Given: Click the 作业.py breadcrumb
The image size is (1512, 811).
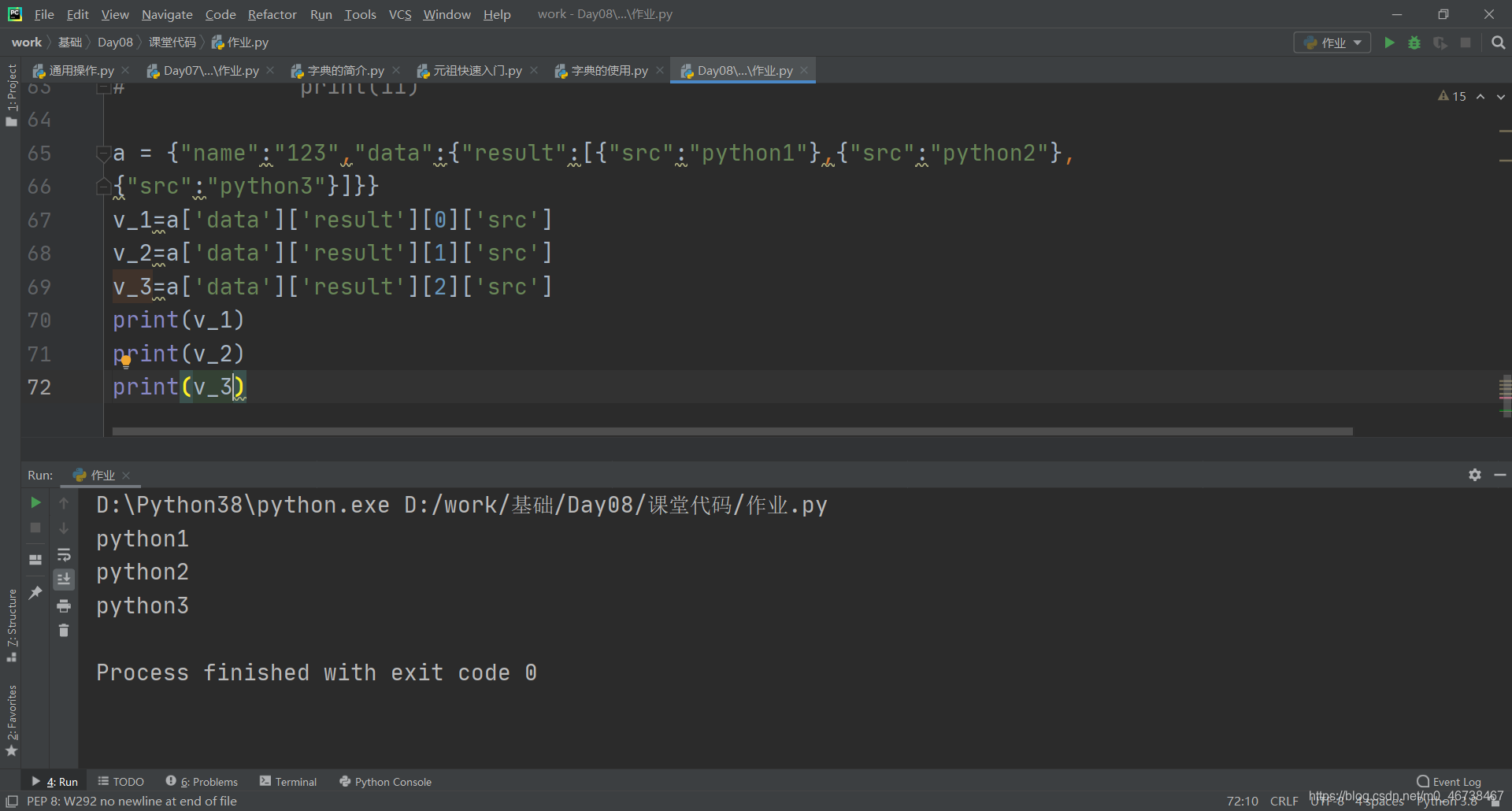Looking at the screenshot, I should tap(240, 43).
